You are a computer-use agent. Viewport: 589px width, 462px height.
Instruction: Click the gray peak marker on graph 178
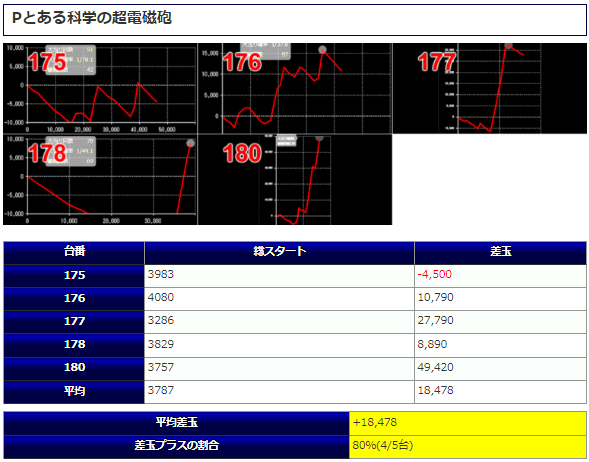[190, 143]
